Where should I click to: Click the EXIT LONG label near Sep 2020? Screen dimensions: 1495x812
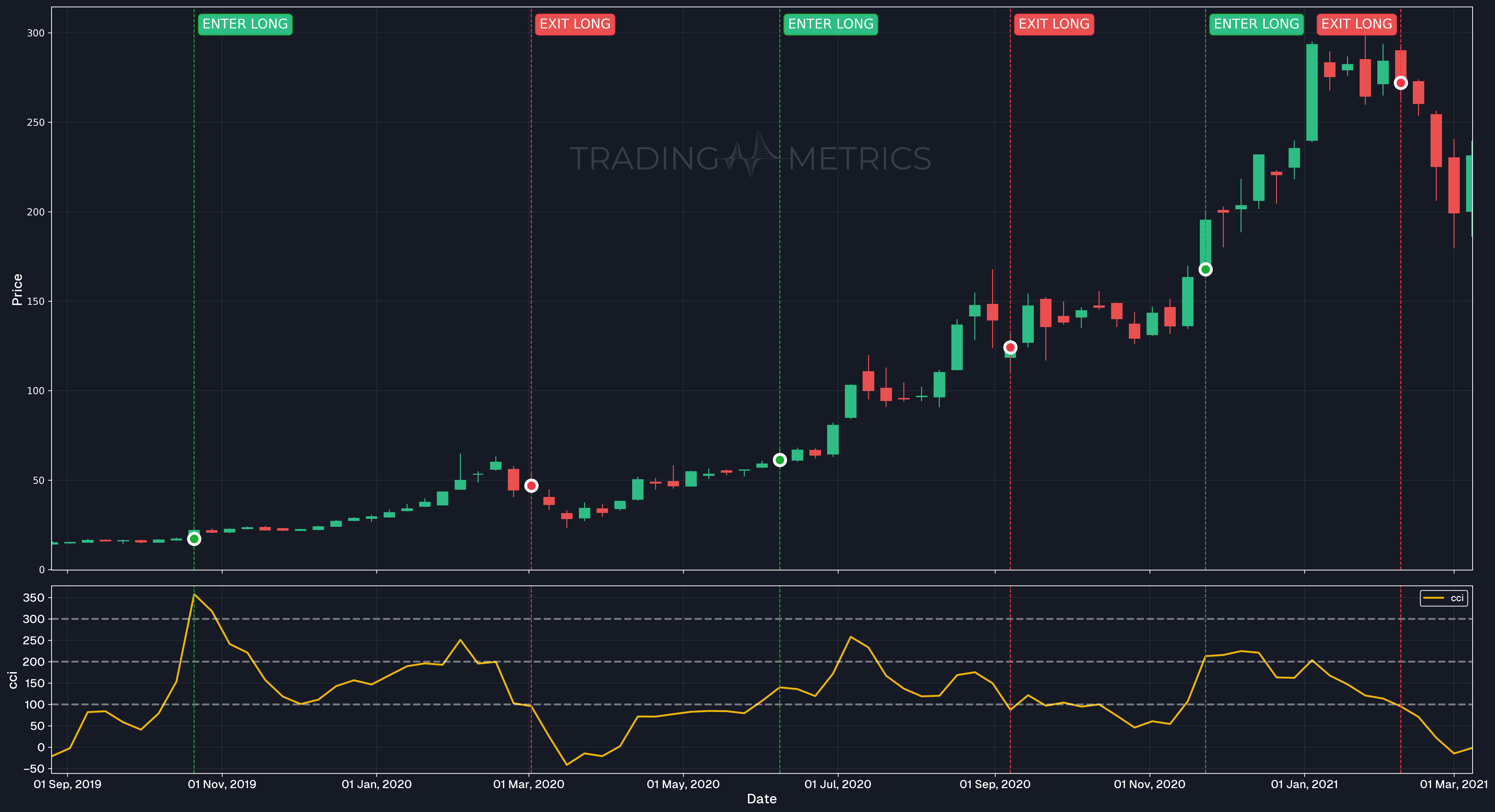[1054, 24]
